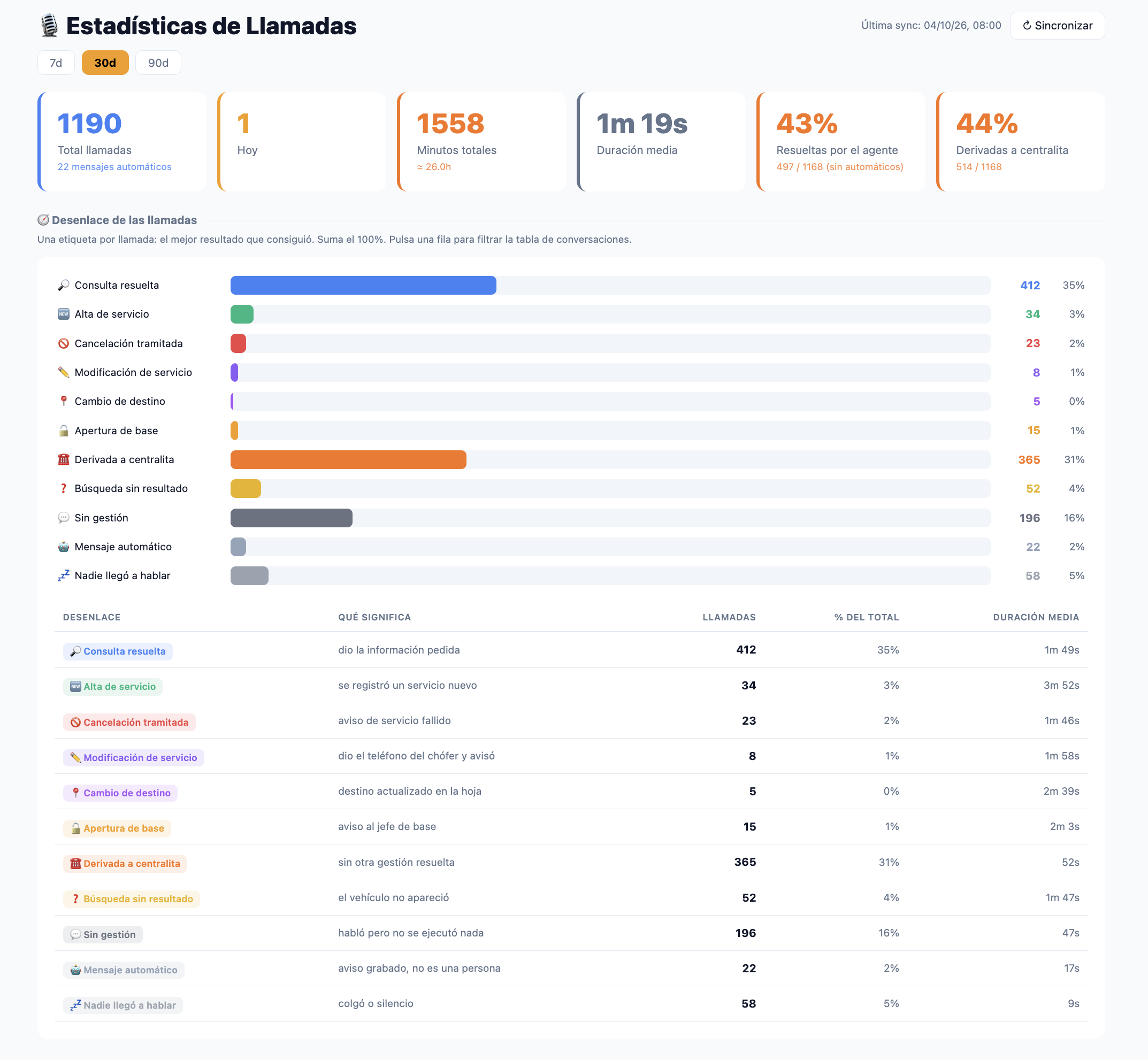Click the orange Derivada a centralita progress bar
The height and width of the screenshot is (1060, 1148).
[x=348, y=459]
